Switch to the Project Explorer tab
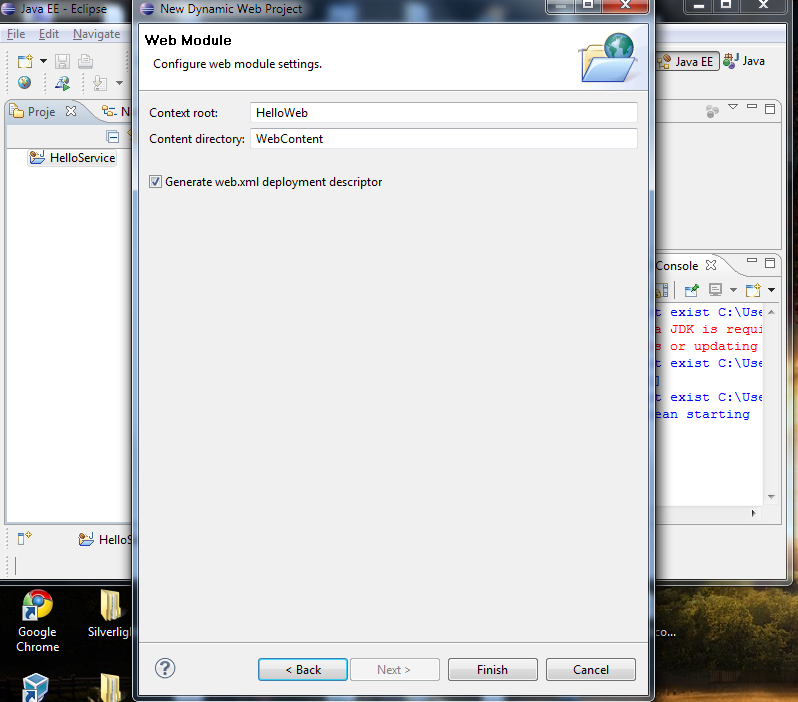Viewport: 798px width, 702px height. pyautogui.click(x=34, y=111)
